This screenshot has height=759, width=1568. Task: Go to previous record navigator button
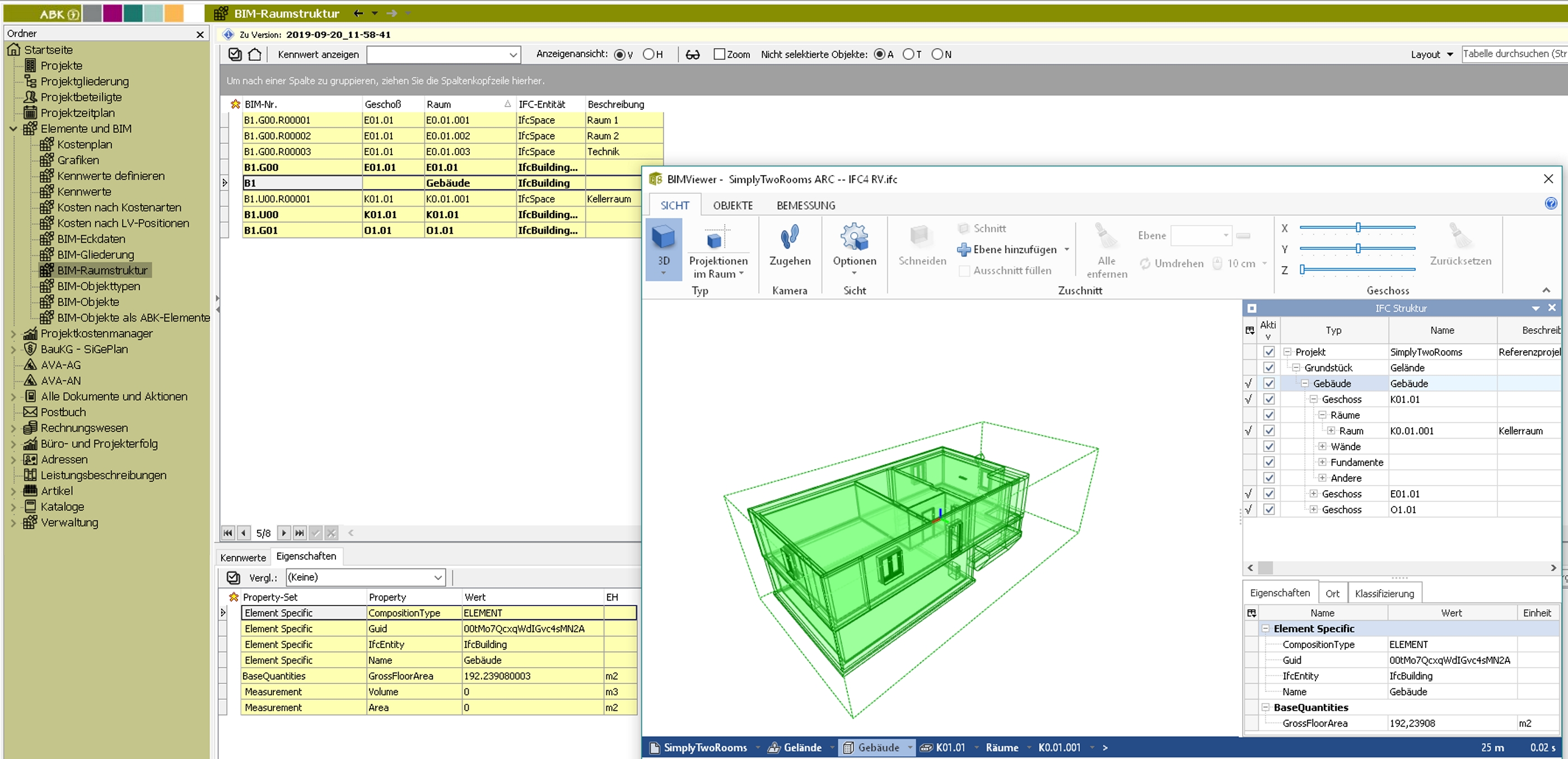coord(244,533)
